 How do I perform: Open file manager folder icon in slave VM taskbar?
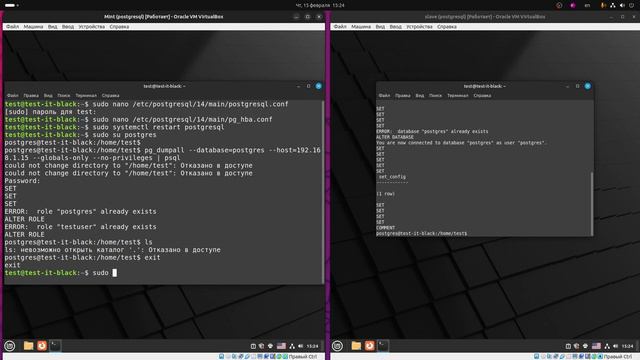356,346
